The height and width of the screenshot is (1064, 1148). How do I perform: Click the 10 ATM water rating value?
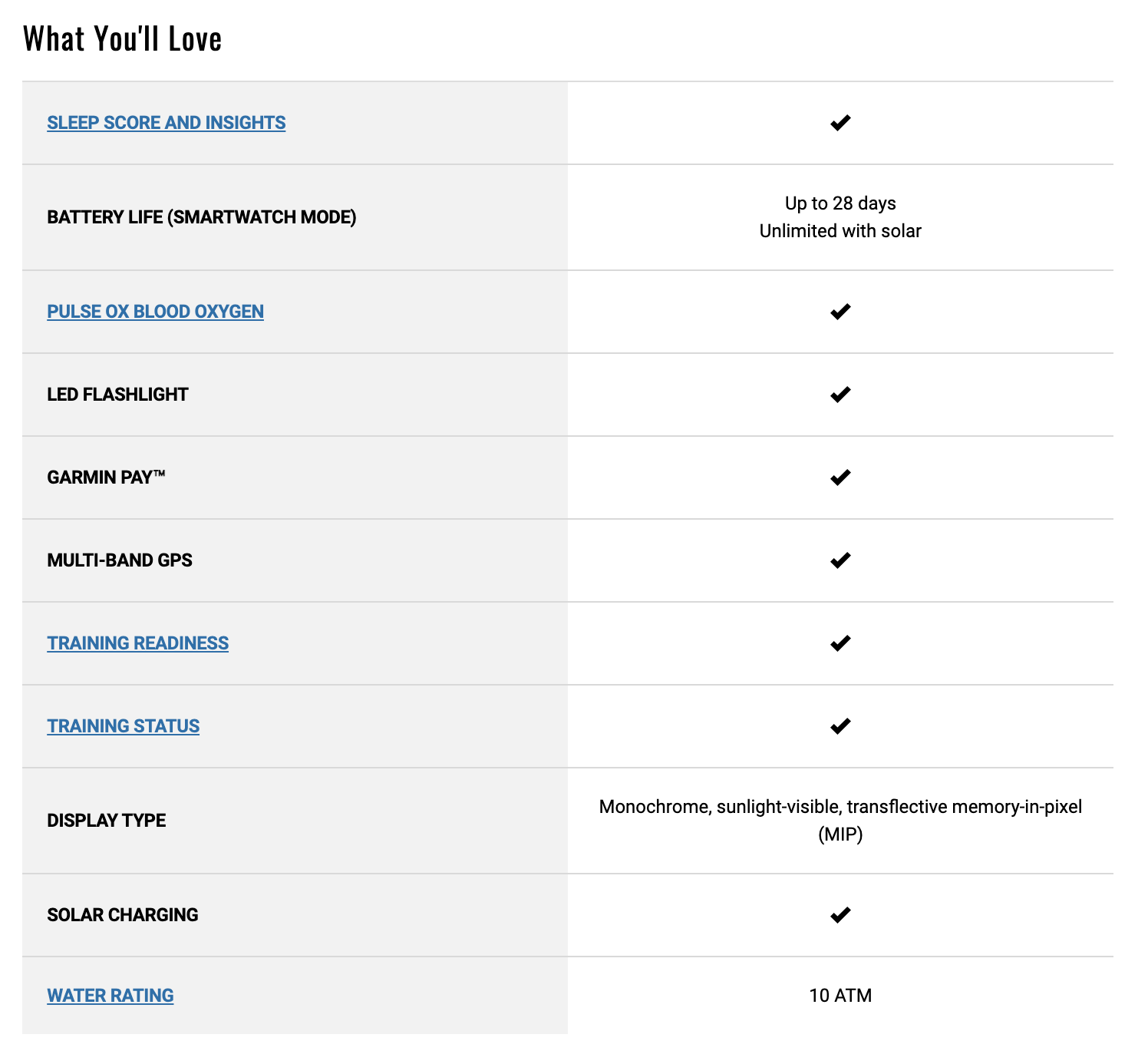(x=840, y=996)
